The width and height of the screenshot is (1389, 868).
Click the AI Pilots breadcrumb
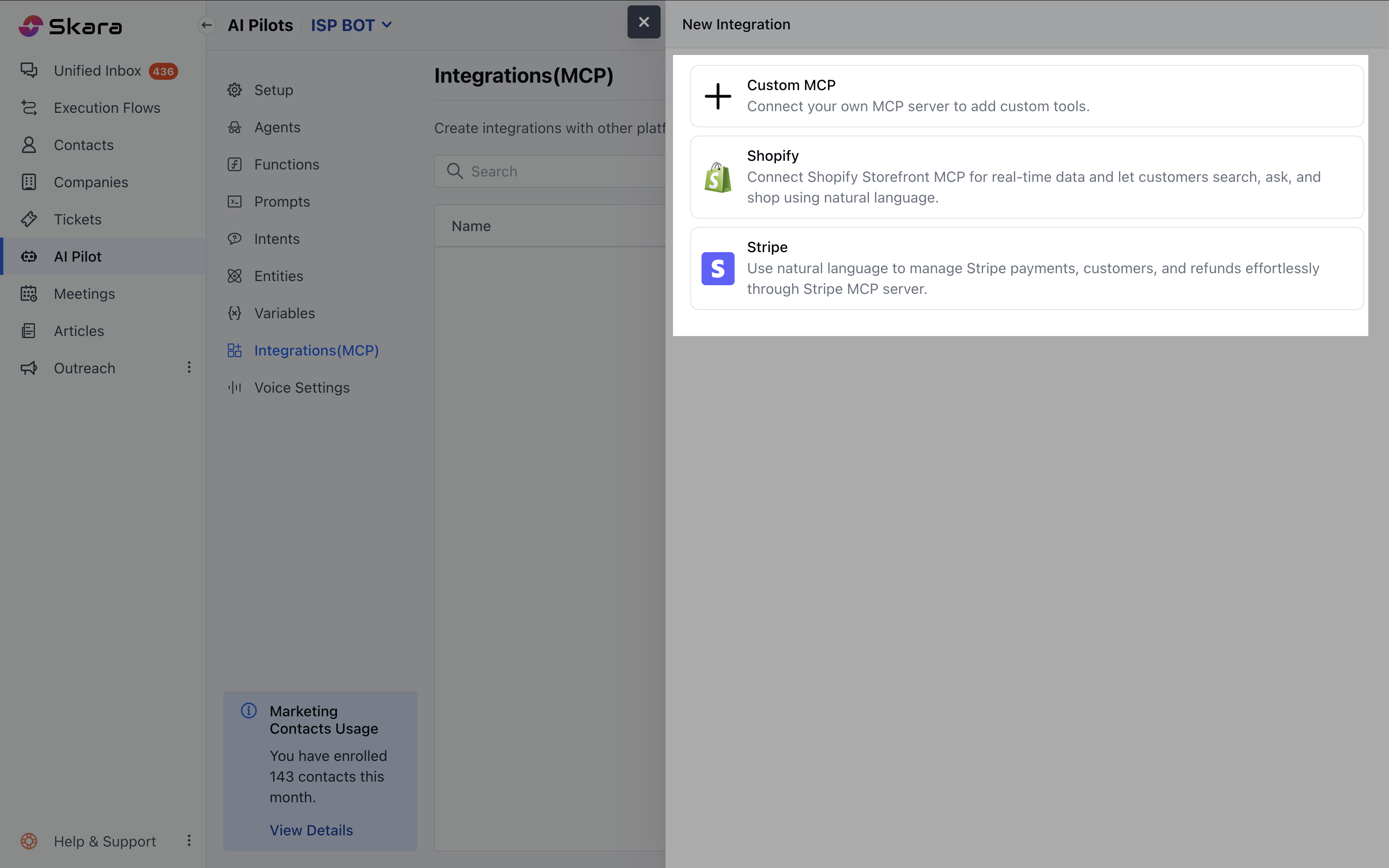(260, 25)
